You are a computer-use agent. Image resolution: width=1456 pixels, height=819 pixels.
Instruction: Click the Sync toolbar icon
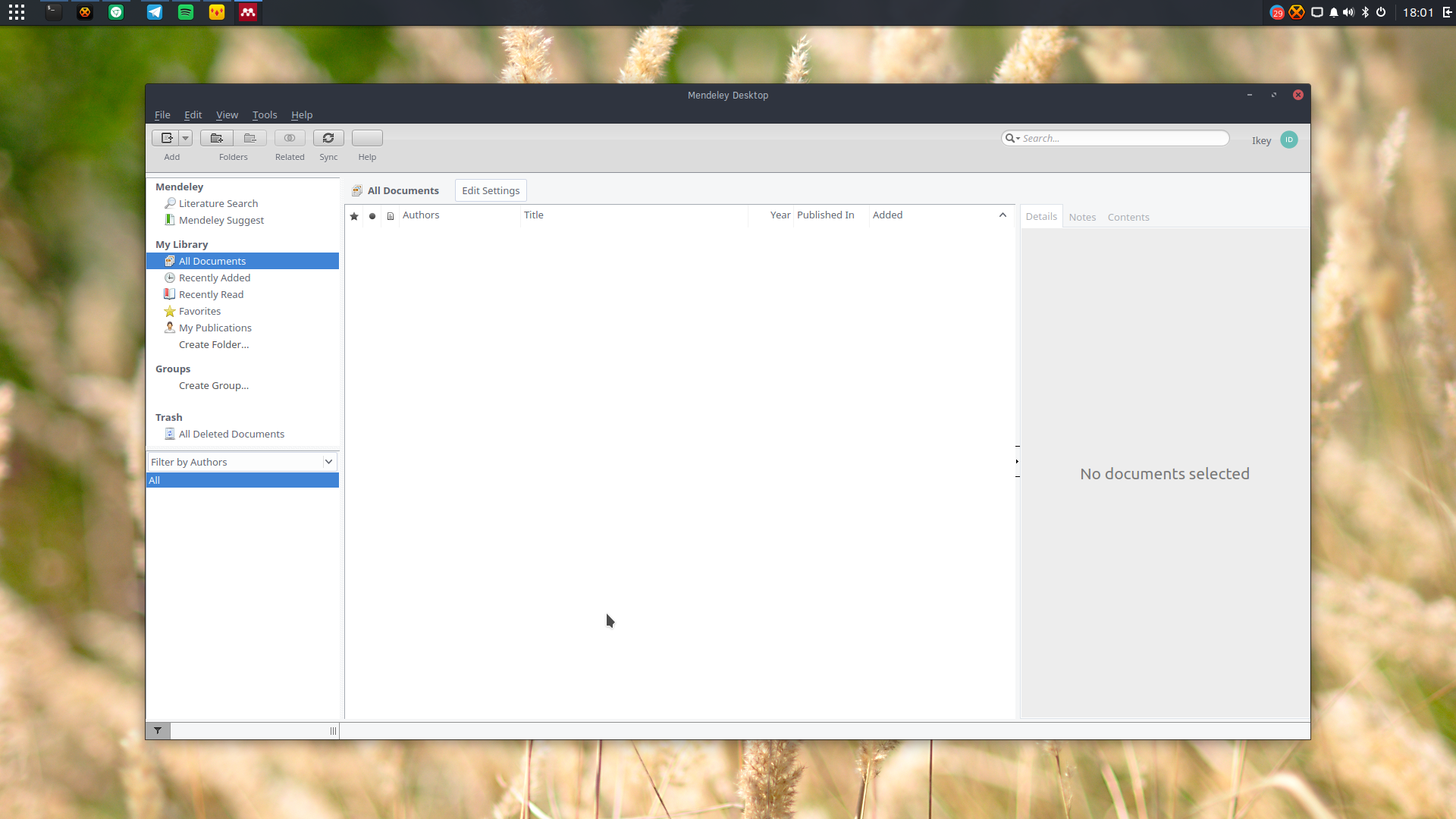[328, 138]
